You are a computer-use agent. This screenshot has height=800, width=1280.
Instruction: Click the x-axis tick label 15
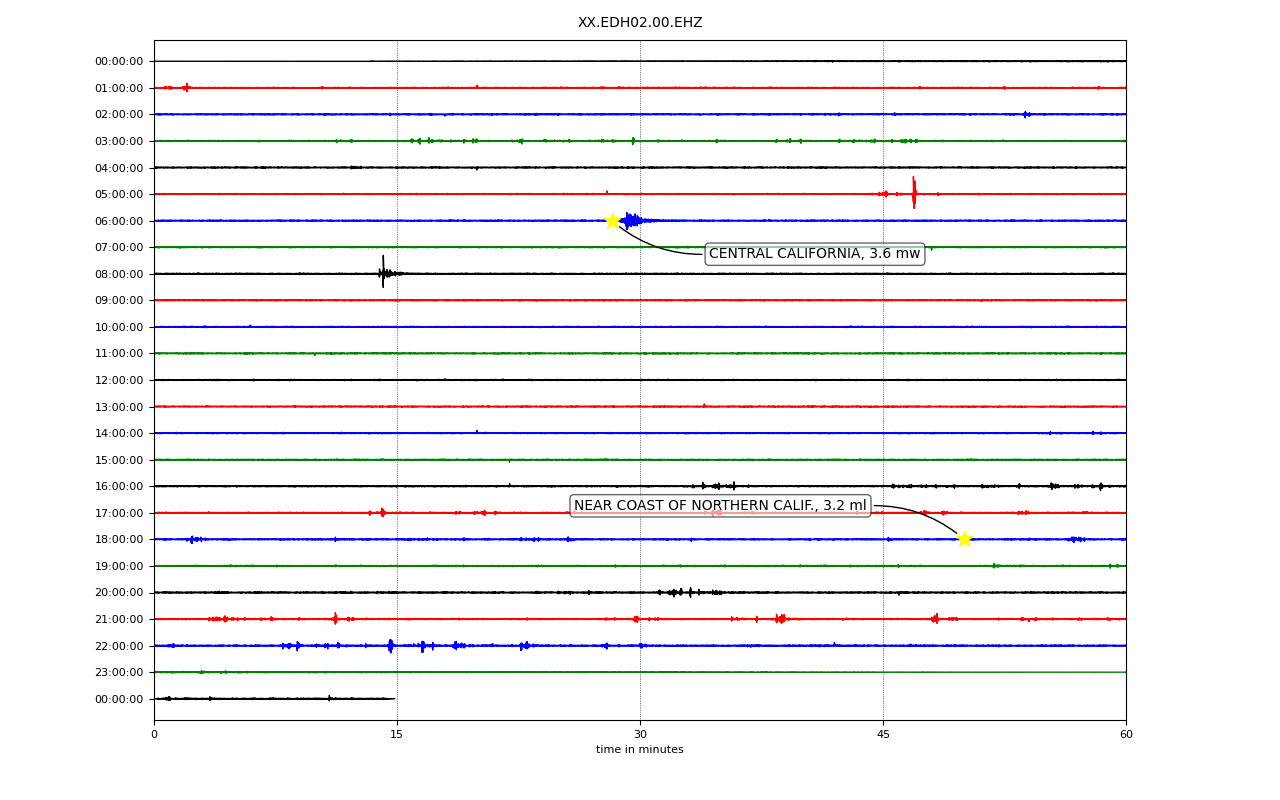pyautogui.click(x=397, y=735)
